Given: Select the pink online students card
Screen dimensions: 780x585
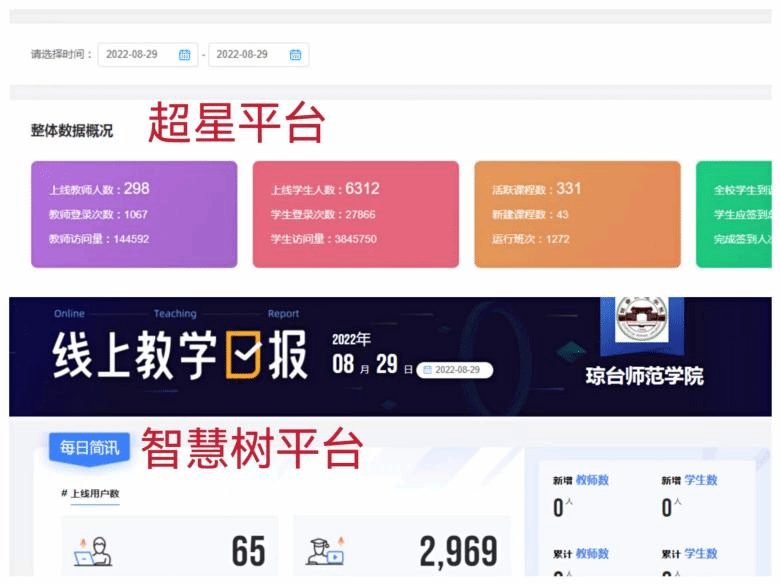Looking at the screenshot, I should [x=355, y=214].
